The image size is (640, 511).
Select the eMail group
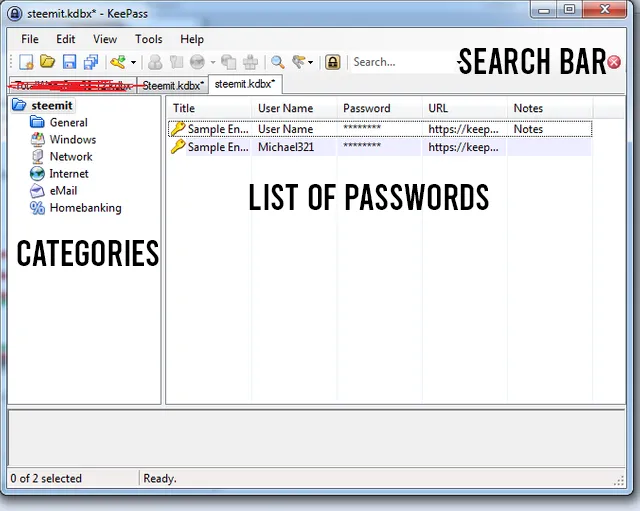[x=63, y=191]
